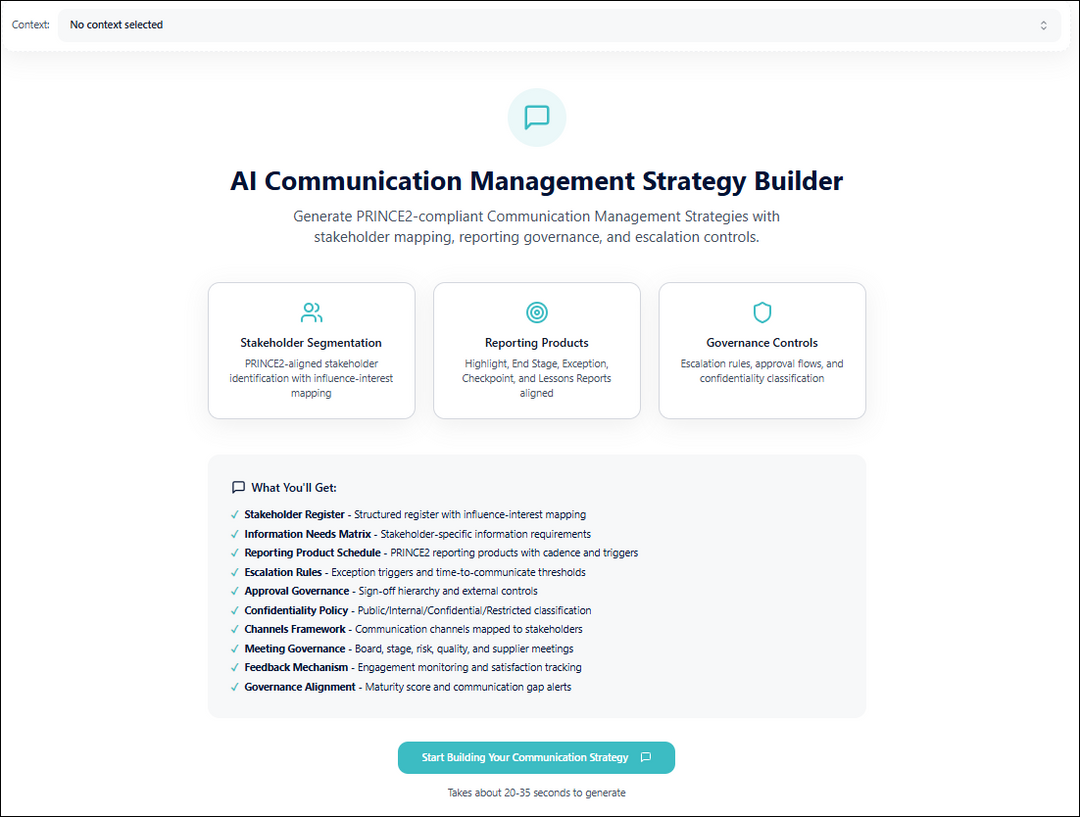Click the up-down chevron in Context field
Screen dimensions: 1080x817
pyautogui.click(x=1043, y=25)
